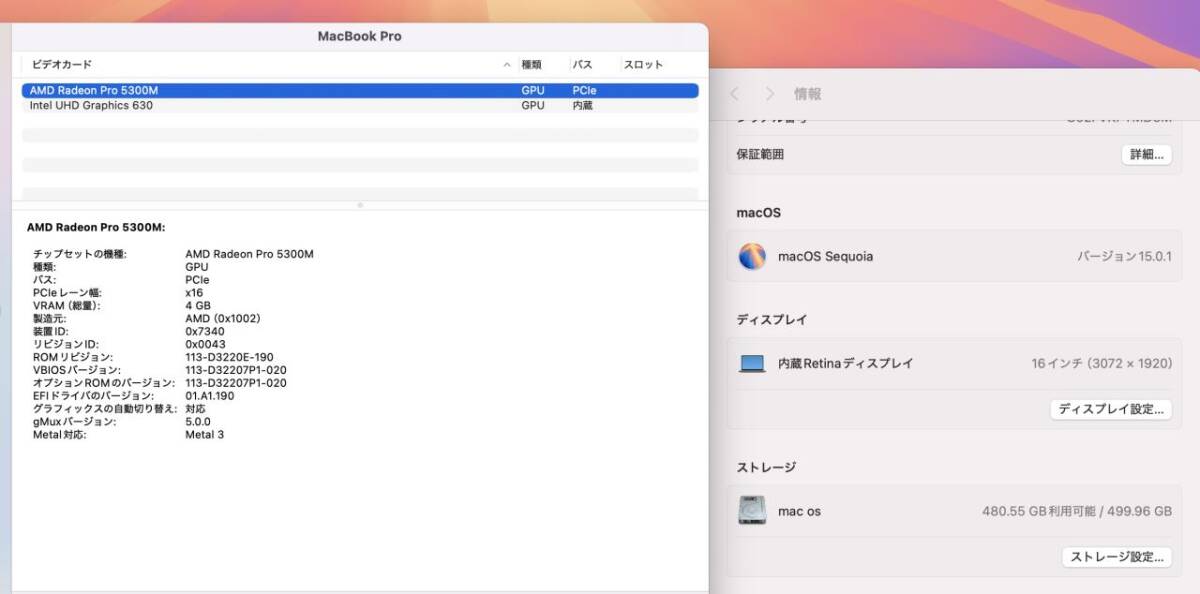
Task: Click the gMux version value 5.0.0
Action: (x=198, y=422)
